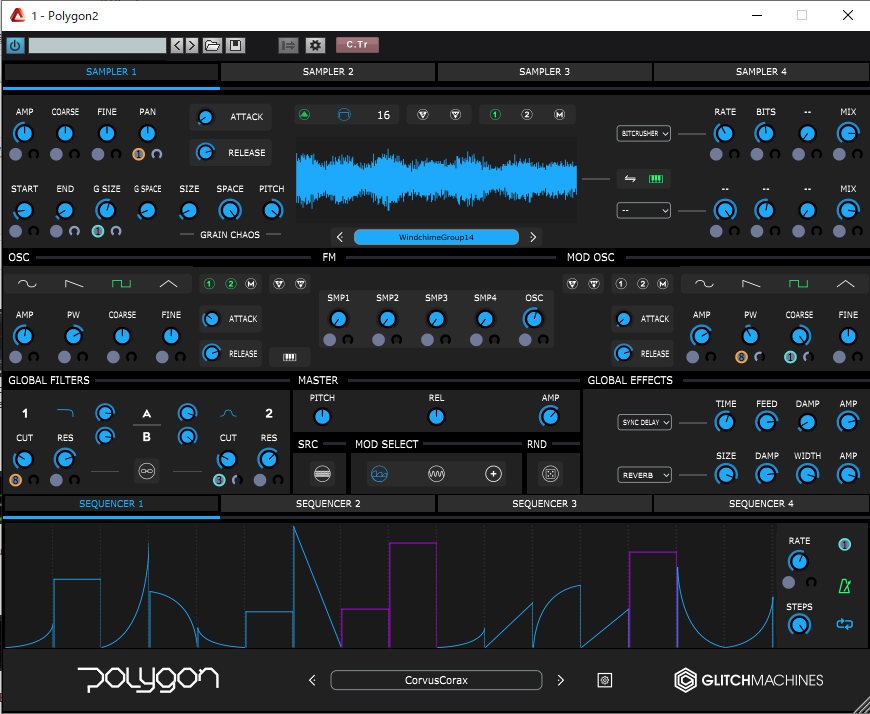
Task: Click the Sampler RELEASE envelope button
Action: coord(230,153)
